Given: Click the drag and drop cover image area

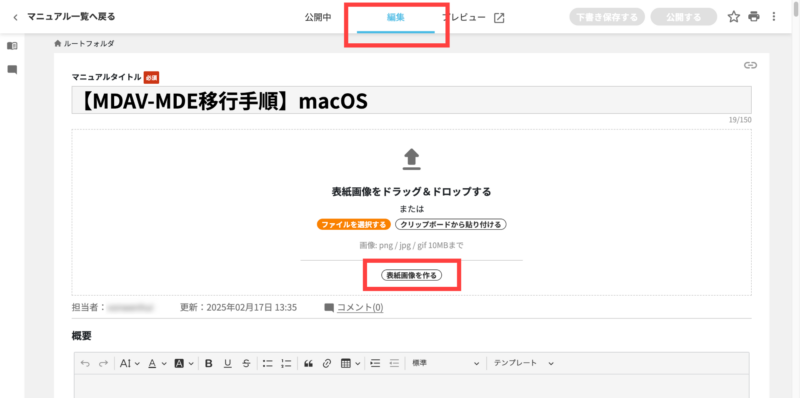Looking at the screenshot, I should point(411,212).
